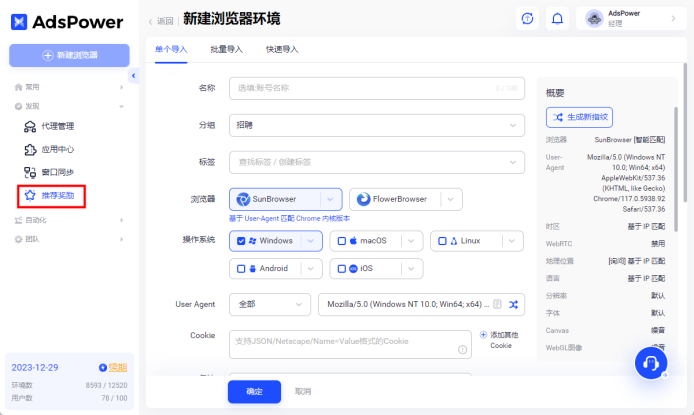
Task: Click the 新建浏览器 button
Action: (69, 55)
